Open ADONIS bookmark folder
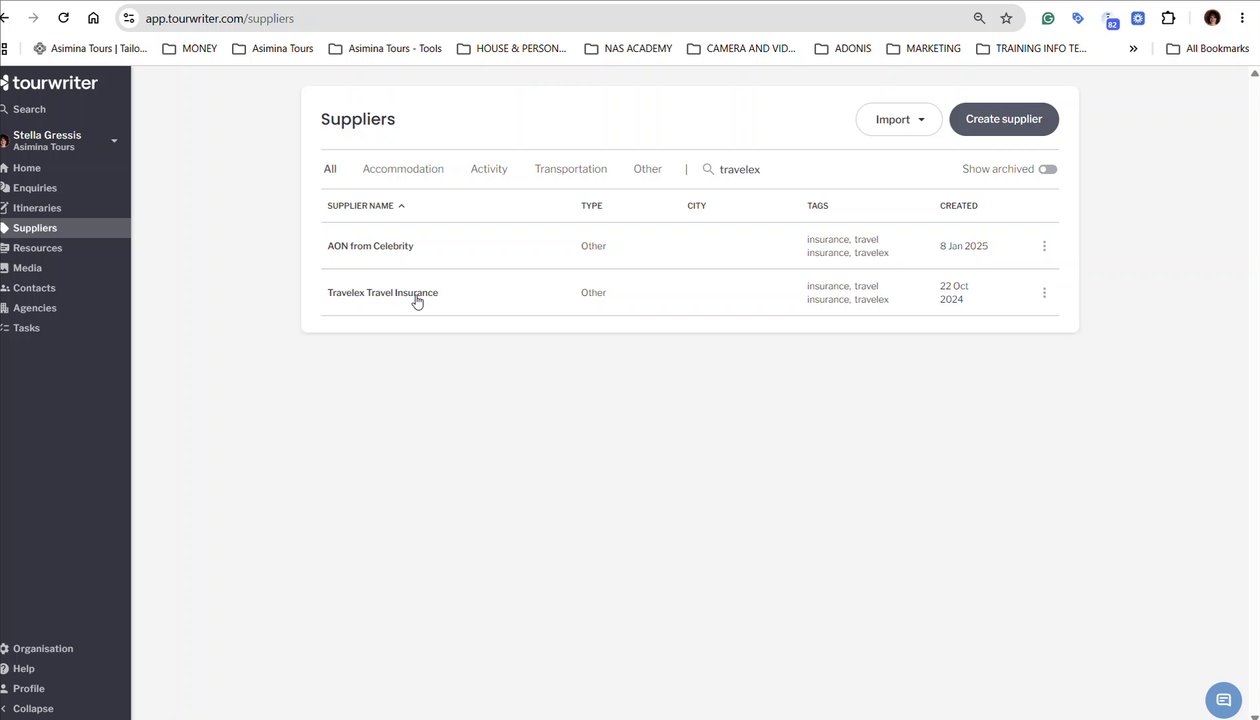 coord(842,48)
